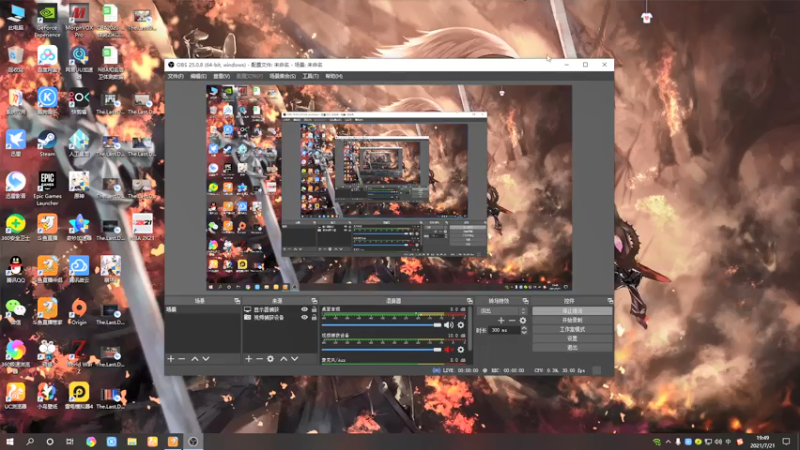Toggle visibility eye of the display capture source
The image size is (800, 450).
coord(305,310)
